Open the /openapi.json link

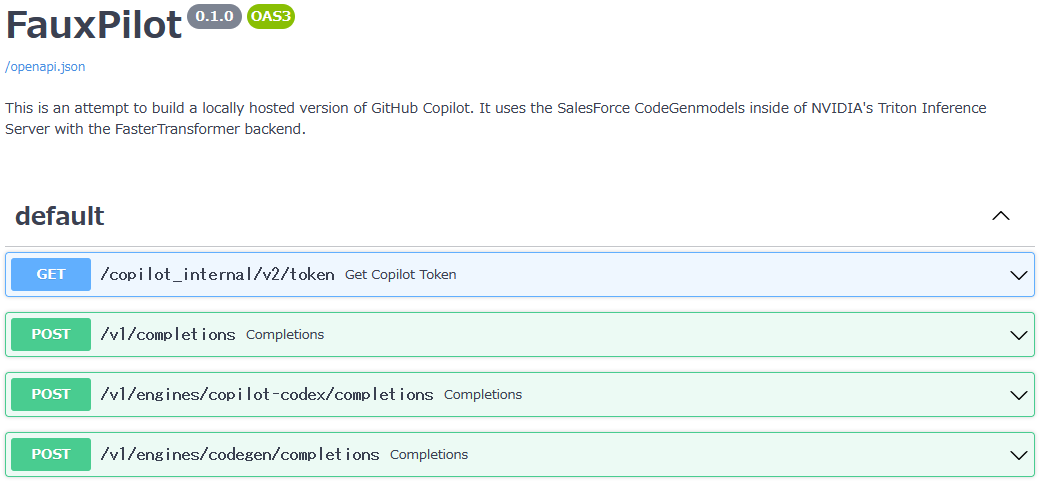click(x=45, y=67)
